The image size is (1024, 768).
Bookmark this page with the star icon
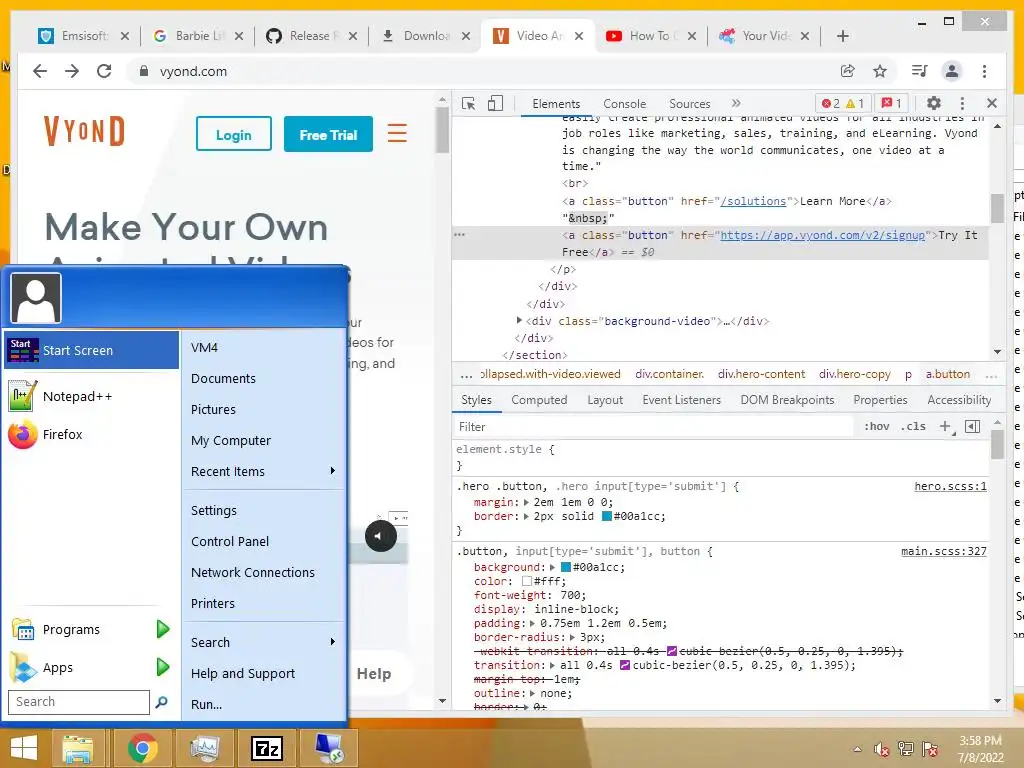(x=880, y=71)
